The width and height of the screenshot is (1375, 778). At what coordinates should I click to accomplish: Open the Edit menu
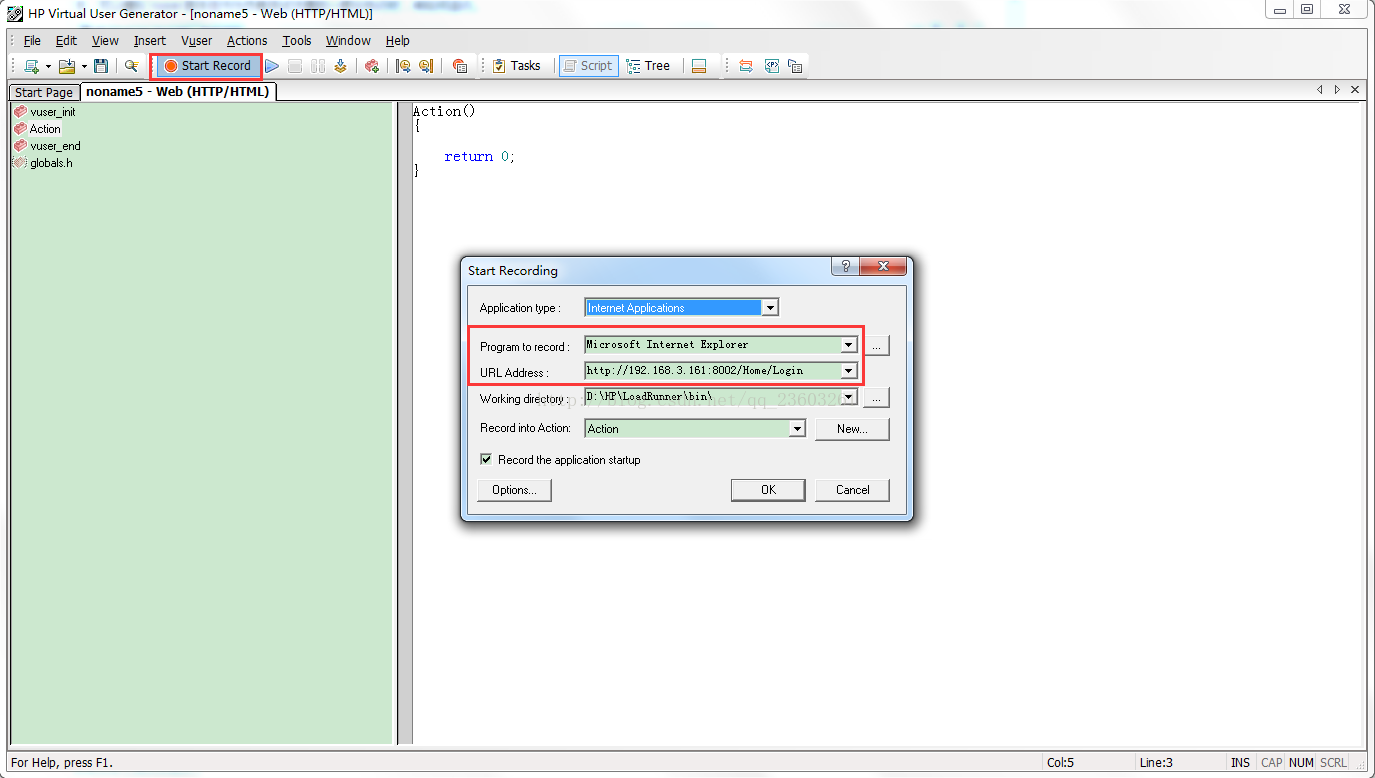pos(66,41)
